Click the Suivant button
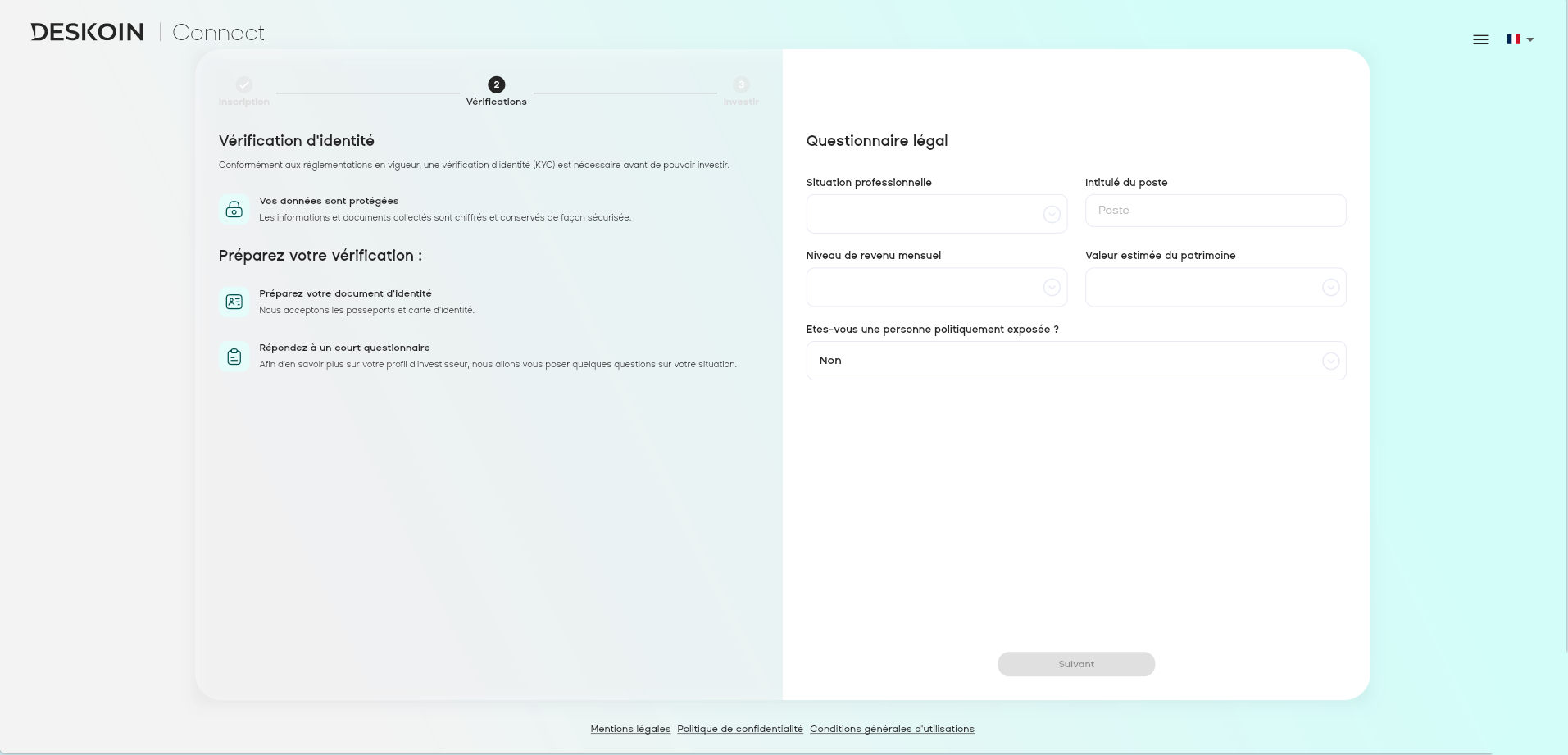This screenshot has height=755, width=1568. point(1075,664)
